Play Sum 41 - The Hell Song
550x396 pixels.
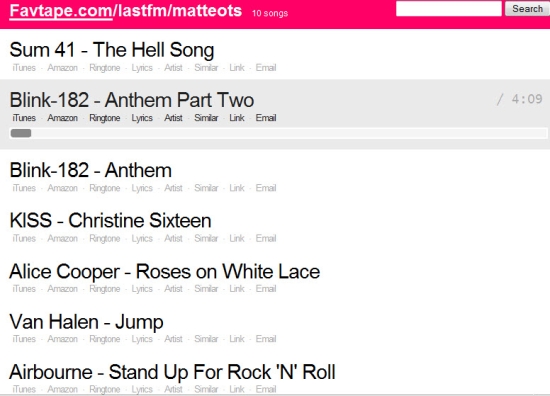(x=112, y=49)
